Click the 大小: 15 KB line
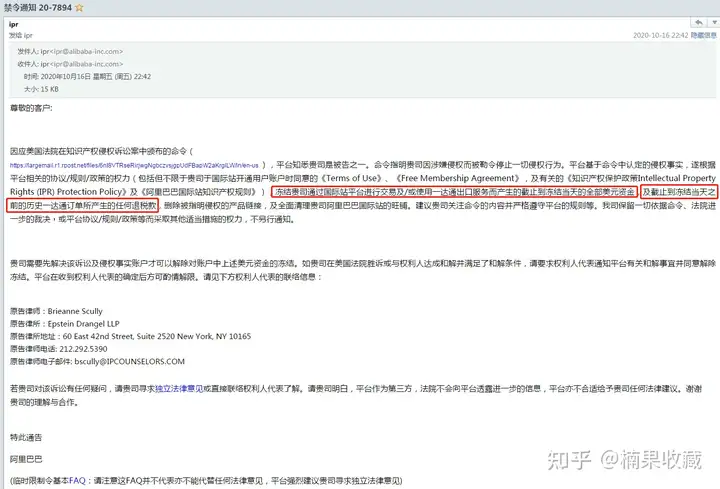This screenshot has height=489, width=720. (41, 89)
